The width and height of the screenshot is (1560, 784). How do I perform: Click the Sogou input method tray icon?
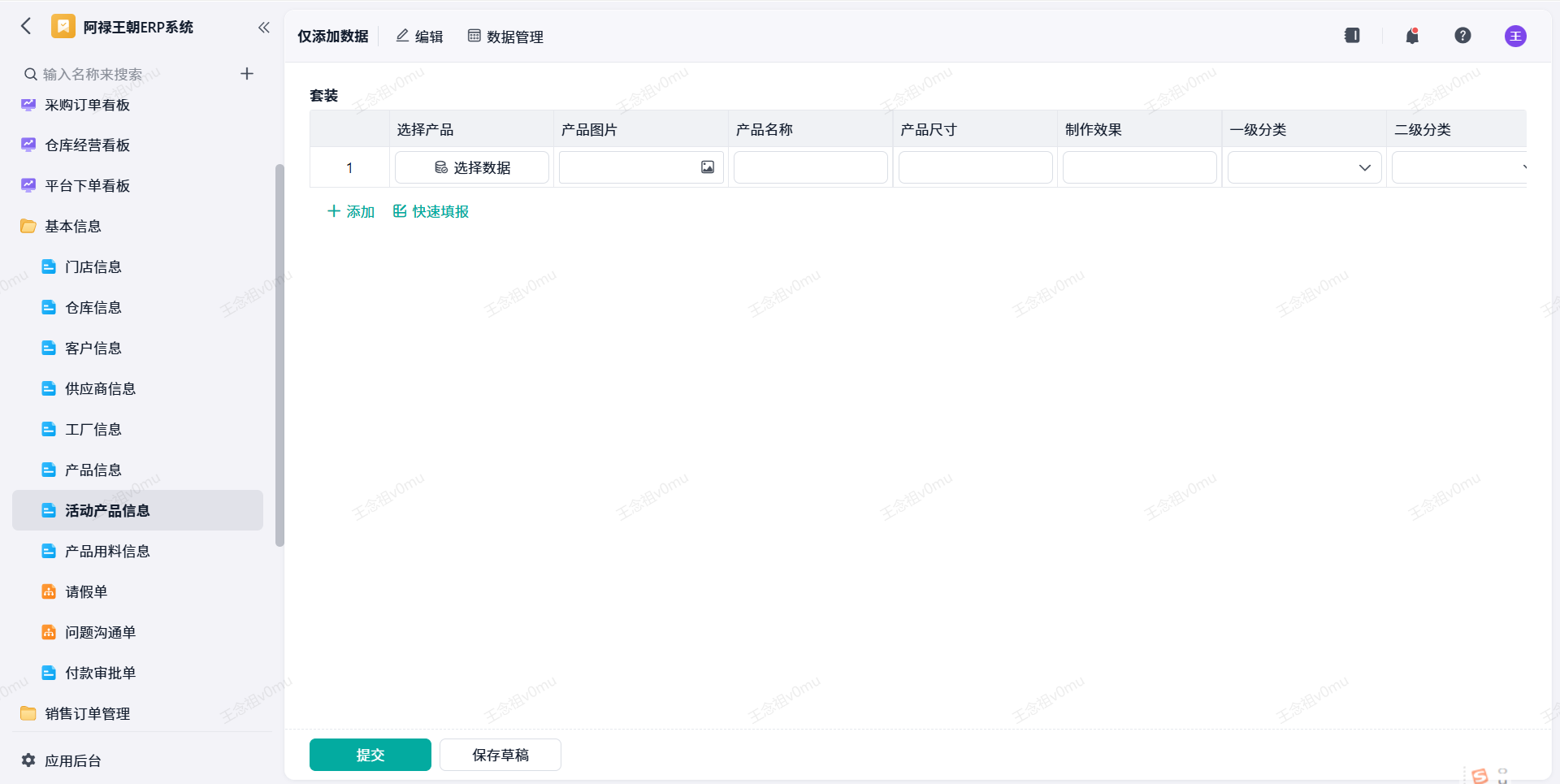pyautogui.click(x=1480, y=777)
